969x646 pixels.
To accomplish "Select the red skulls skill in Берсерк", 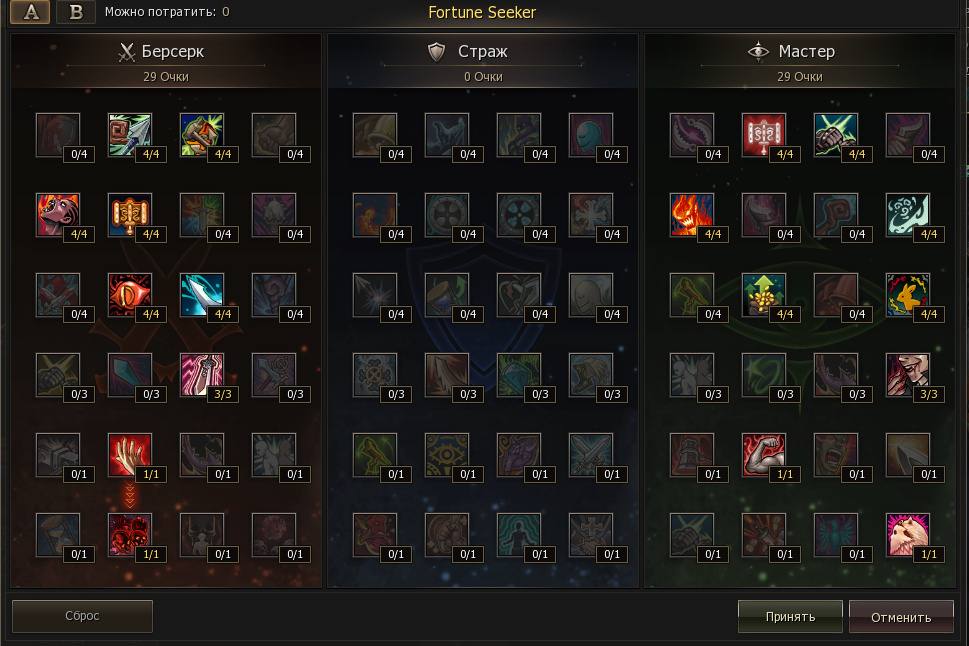I will [130, 535].
